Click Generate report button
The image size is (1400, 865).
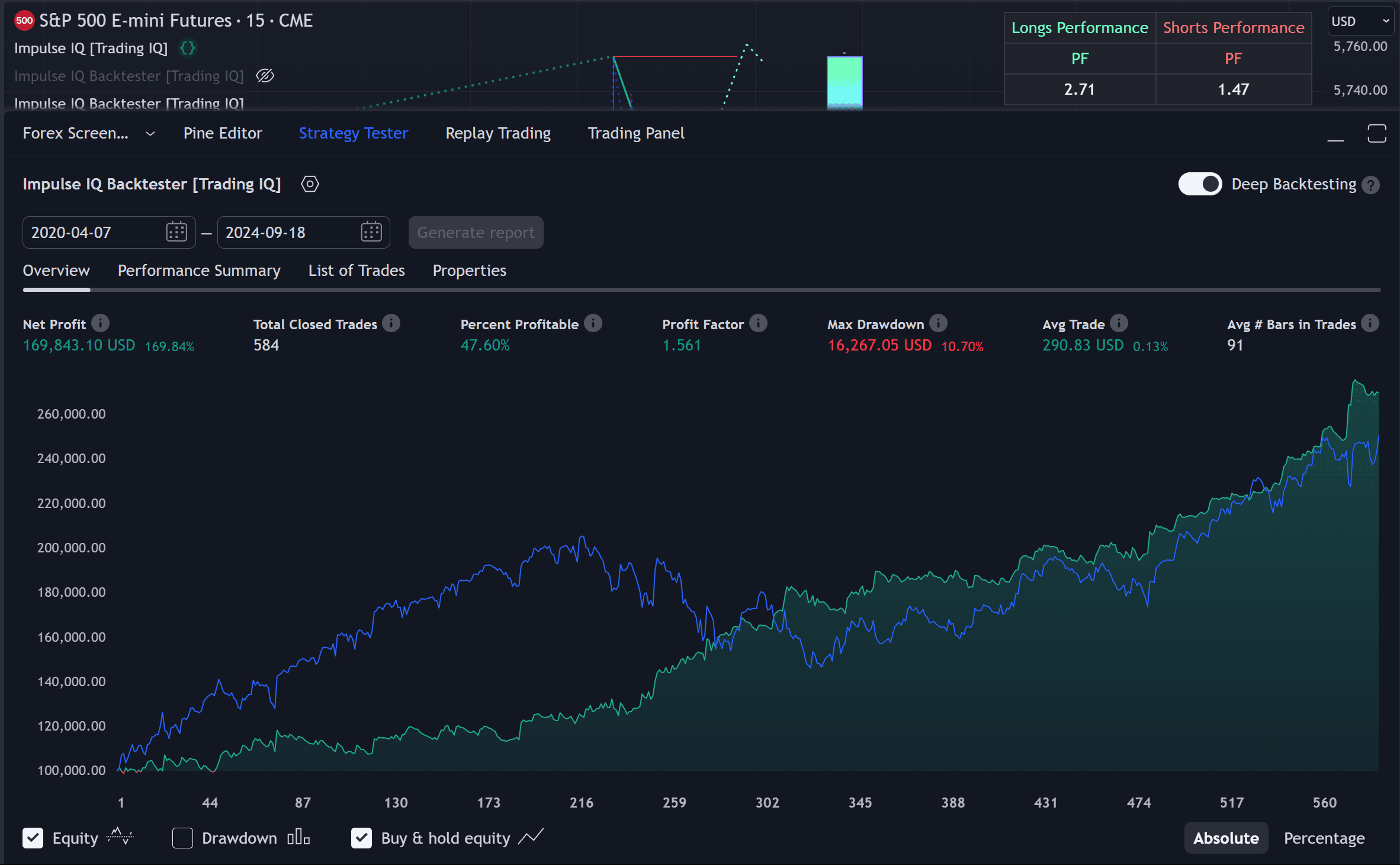tap(476, 232)
